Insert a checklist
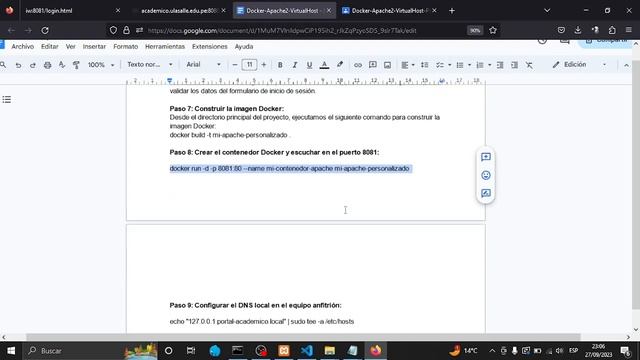 click(440, 65)
